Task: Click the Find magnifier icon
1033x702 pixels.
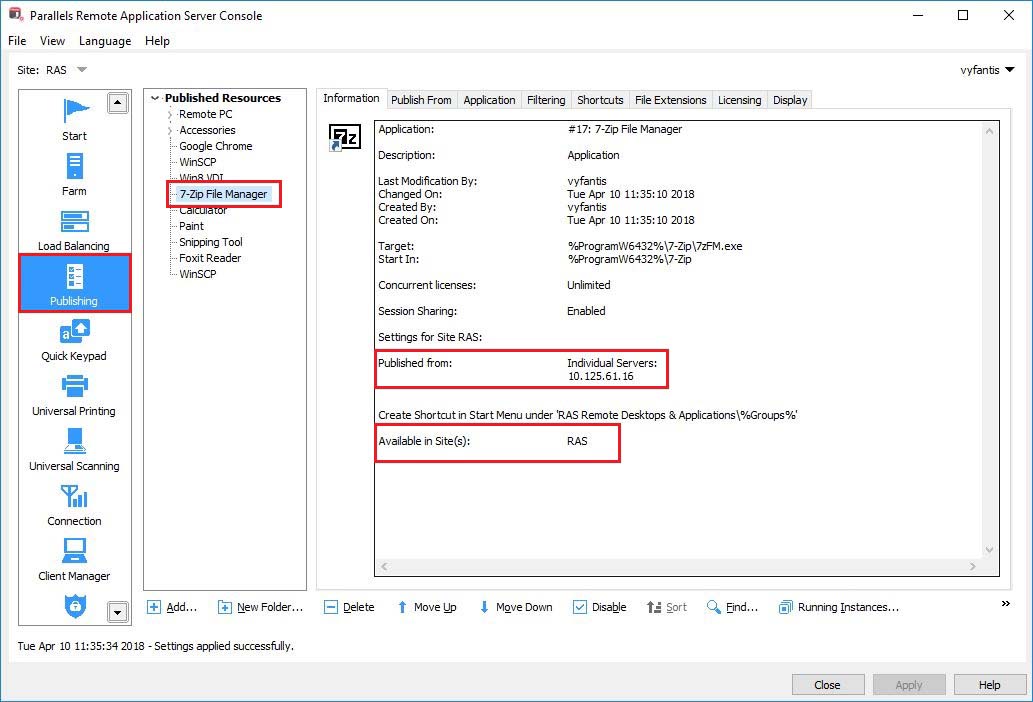Action: tap(713, 607)
